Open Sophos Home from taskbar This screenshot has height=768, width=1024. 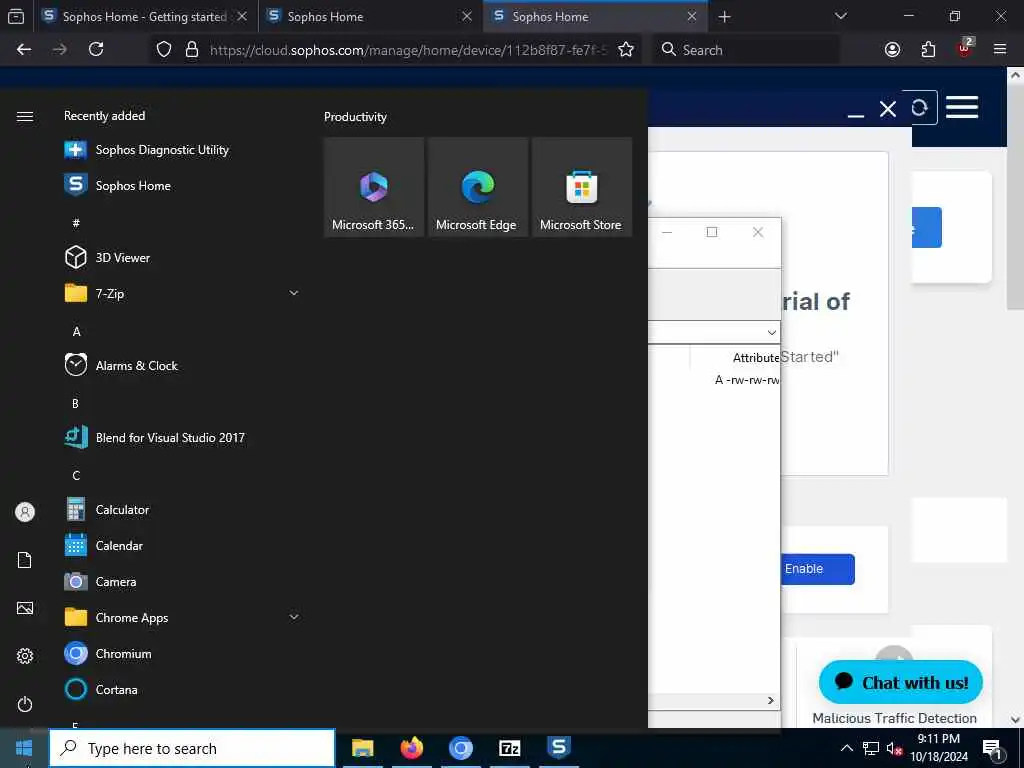[558, 748]
